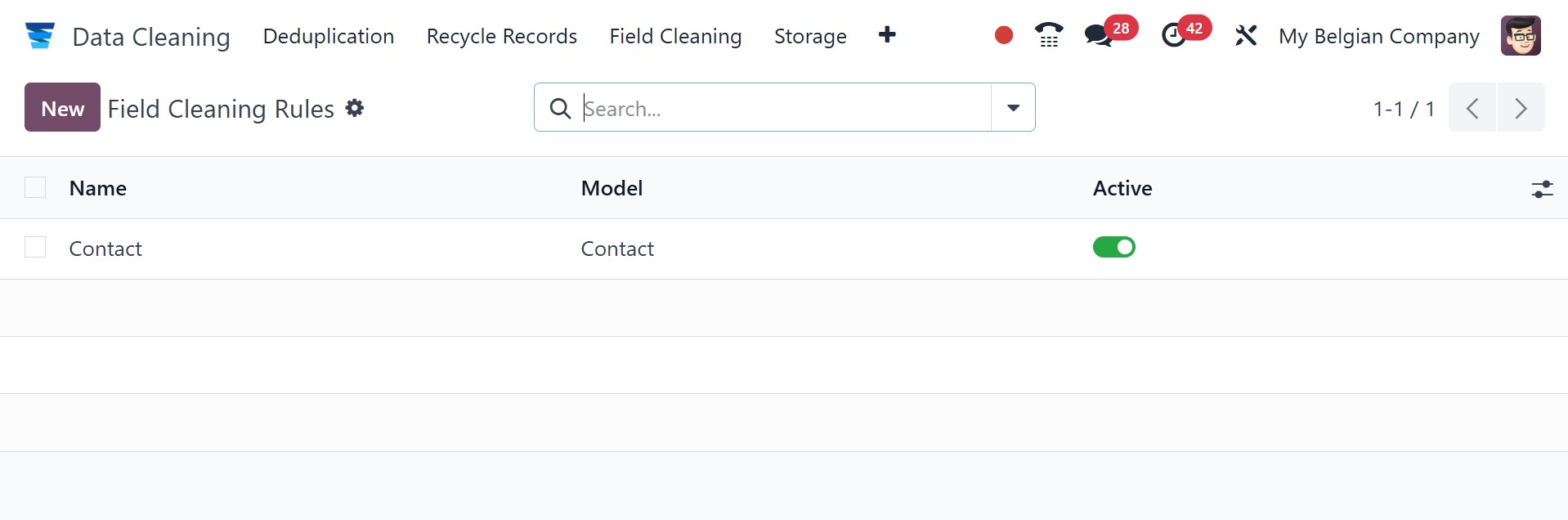Viewport: 1568px width, 520px height.
Task: Click the plus icon in top menu
Action: pos(887,35)
